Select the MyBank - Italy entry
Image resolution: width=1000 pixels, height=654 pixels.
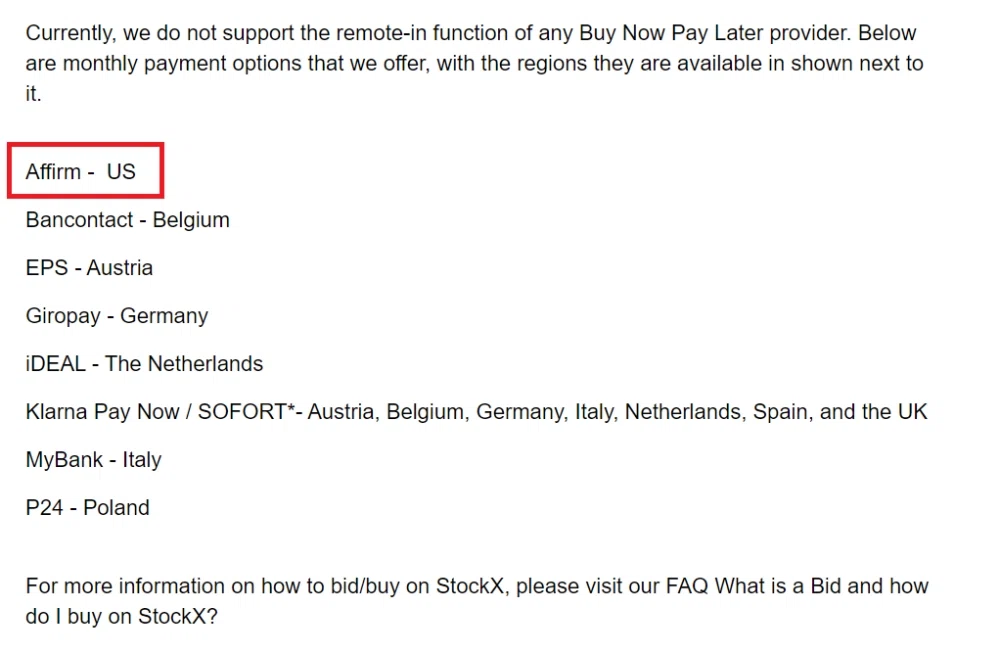pyautogui.click(x=93, y=460)
